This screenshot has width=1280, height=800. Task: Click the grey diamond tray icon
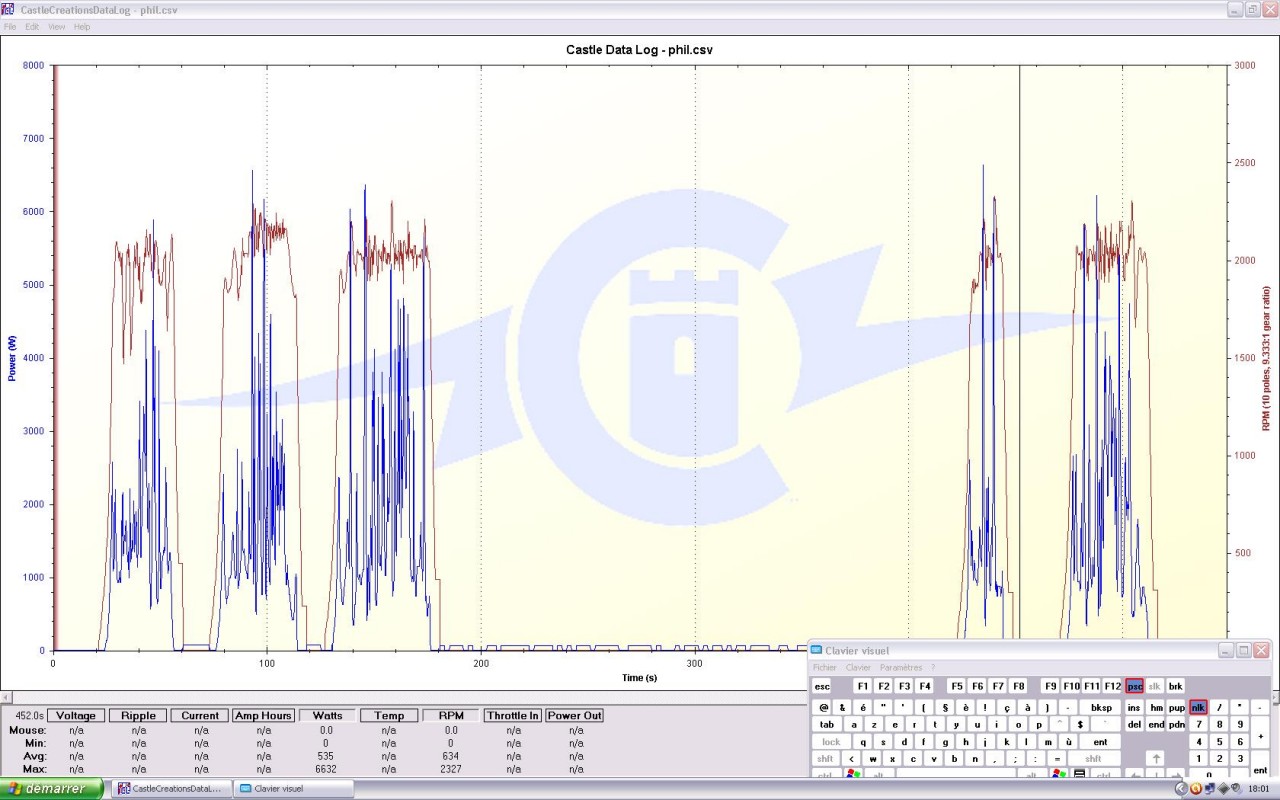click(x=1222, y=789)
